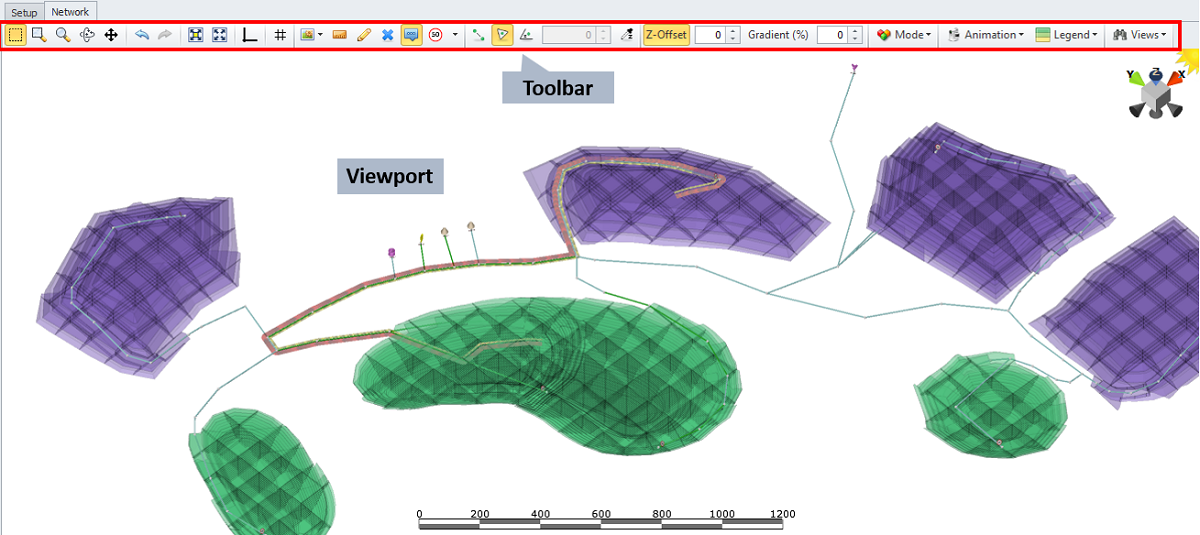Zoom to full extents icon

pos(220,35)
